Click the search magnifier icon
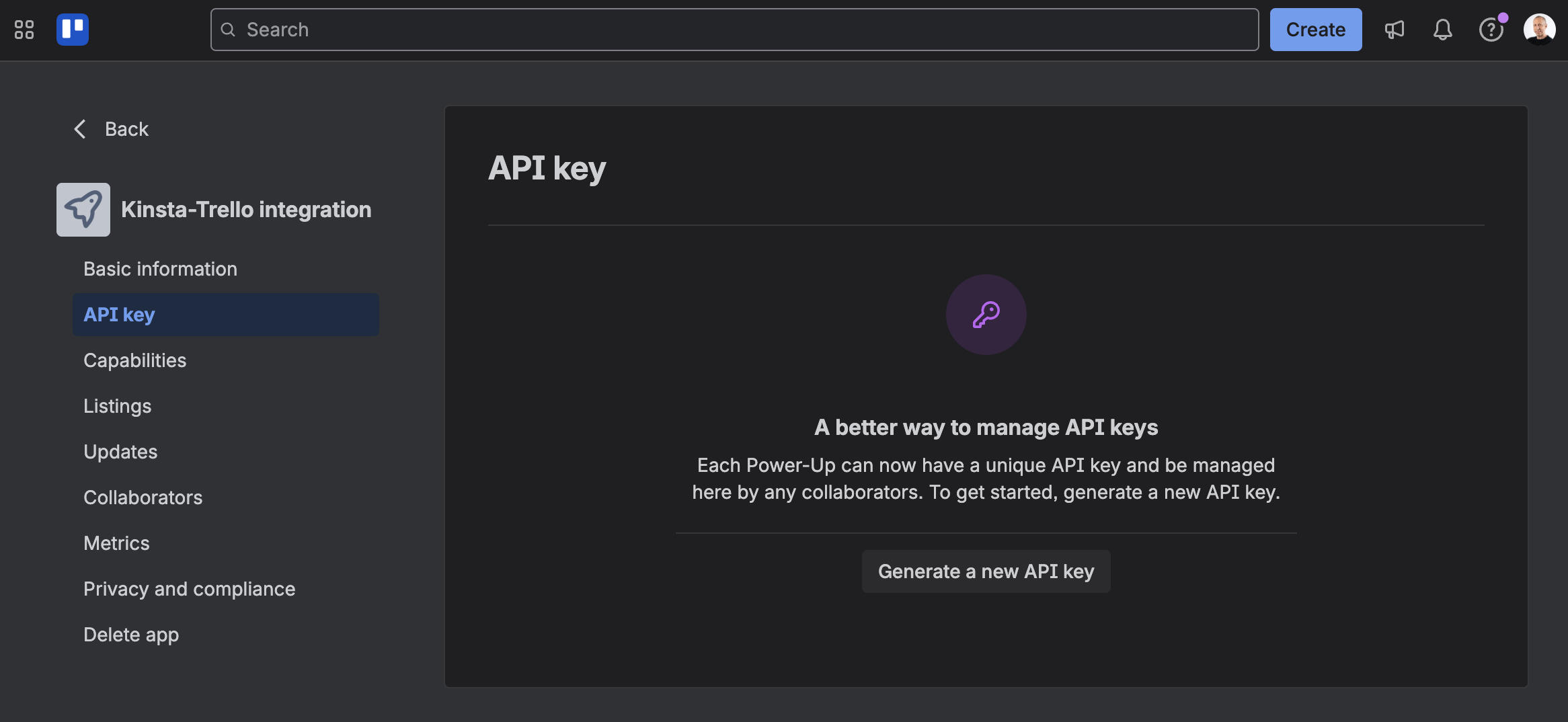 229,29
